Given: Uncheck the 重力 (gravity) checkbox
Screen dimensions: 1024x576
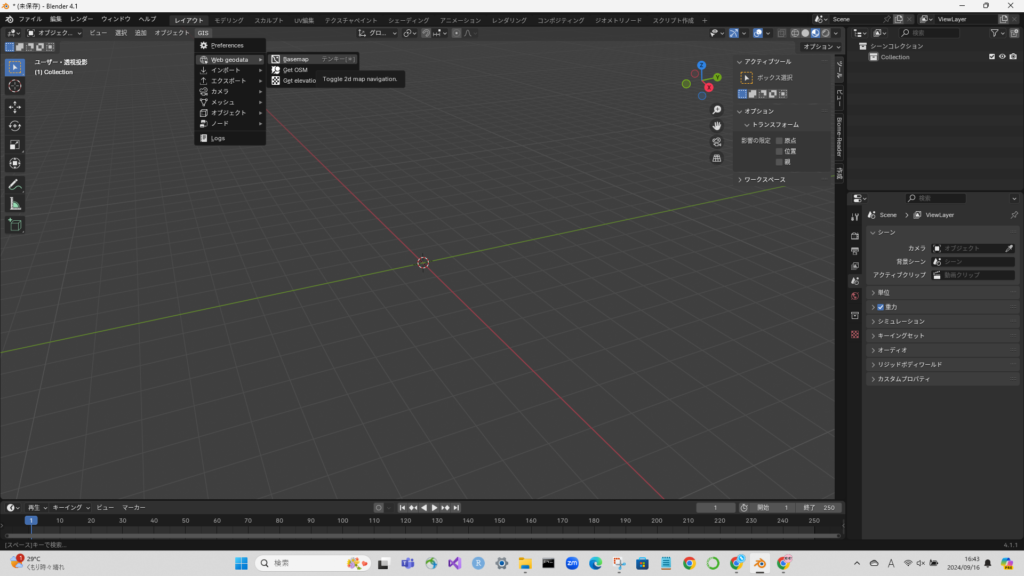Looking at the screenshot, I should tap(880, 307).
